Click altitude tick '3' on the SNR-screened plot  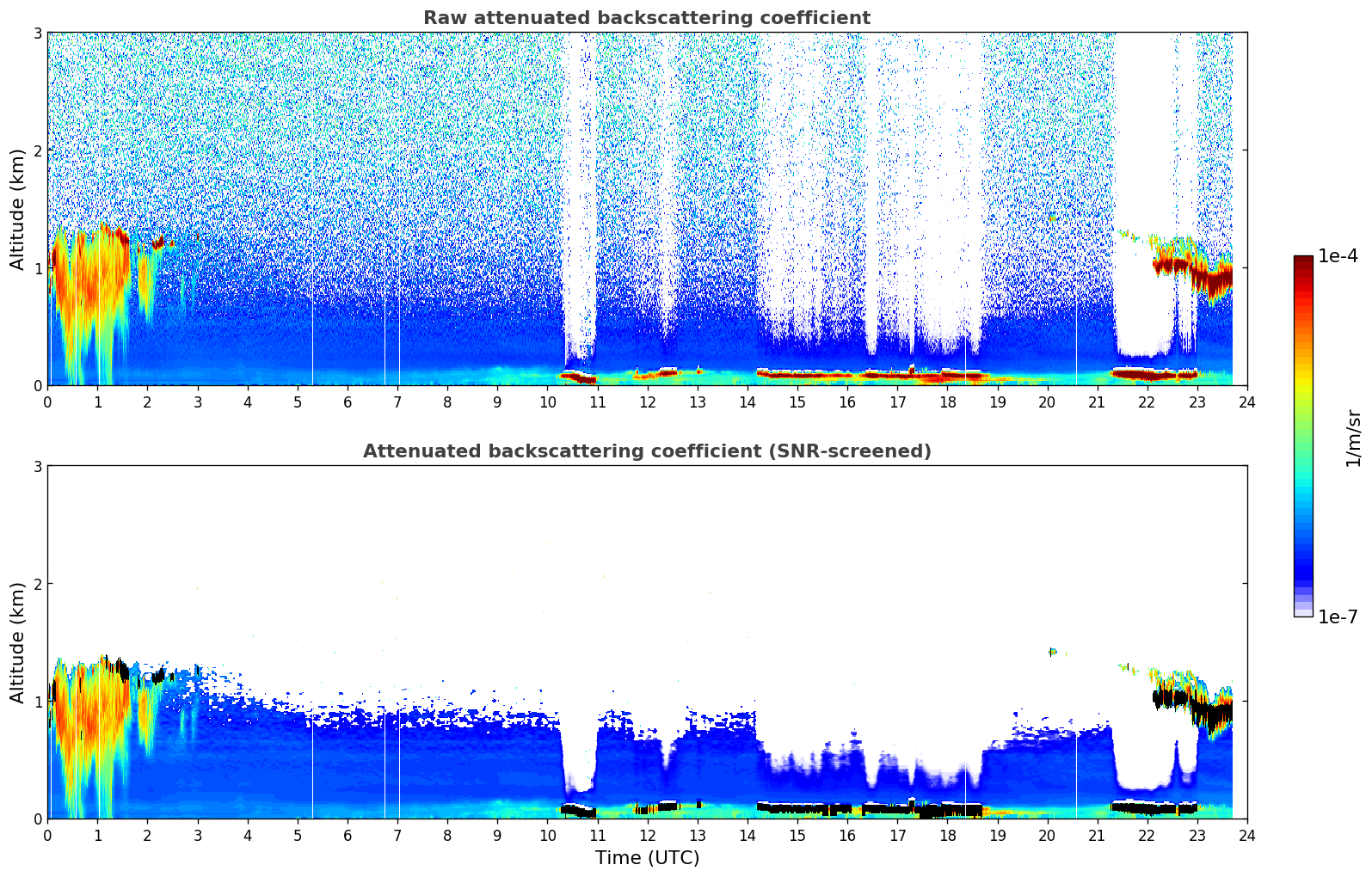pyautogui.click(x=38, y=466)
